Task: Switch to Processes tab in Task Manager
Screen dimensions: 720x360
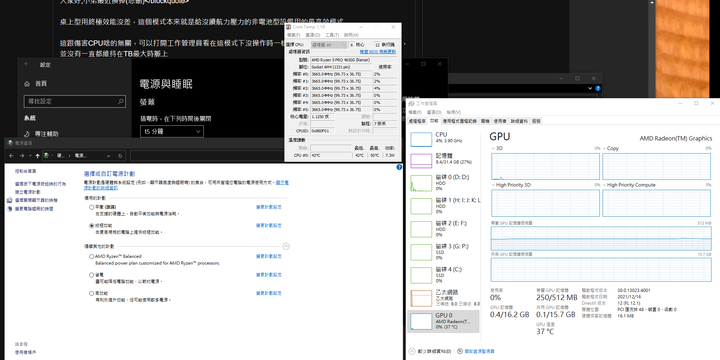Action: pyautogui.click(x=417, y=121)
